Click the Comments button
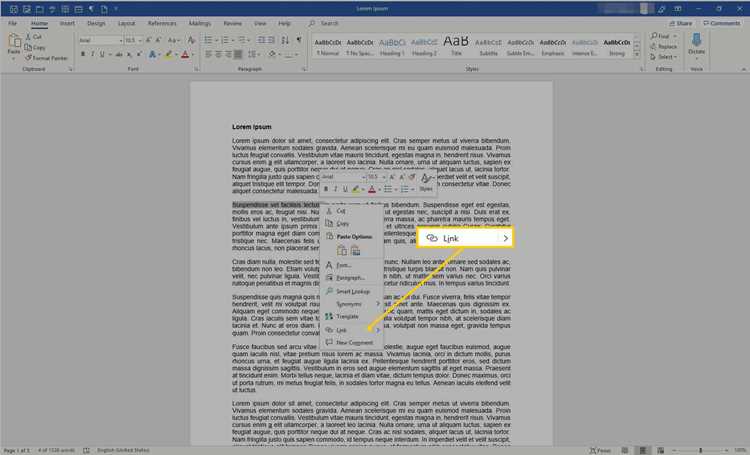 [x=722, y=23]
